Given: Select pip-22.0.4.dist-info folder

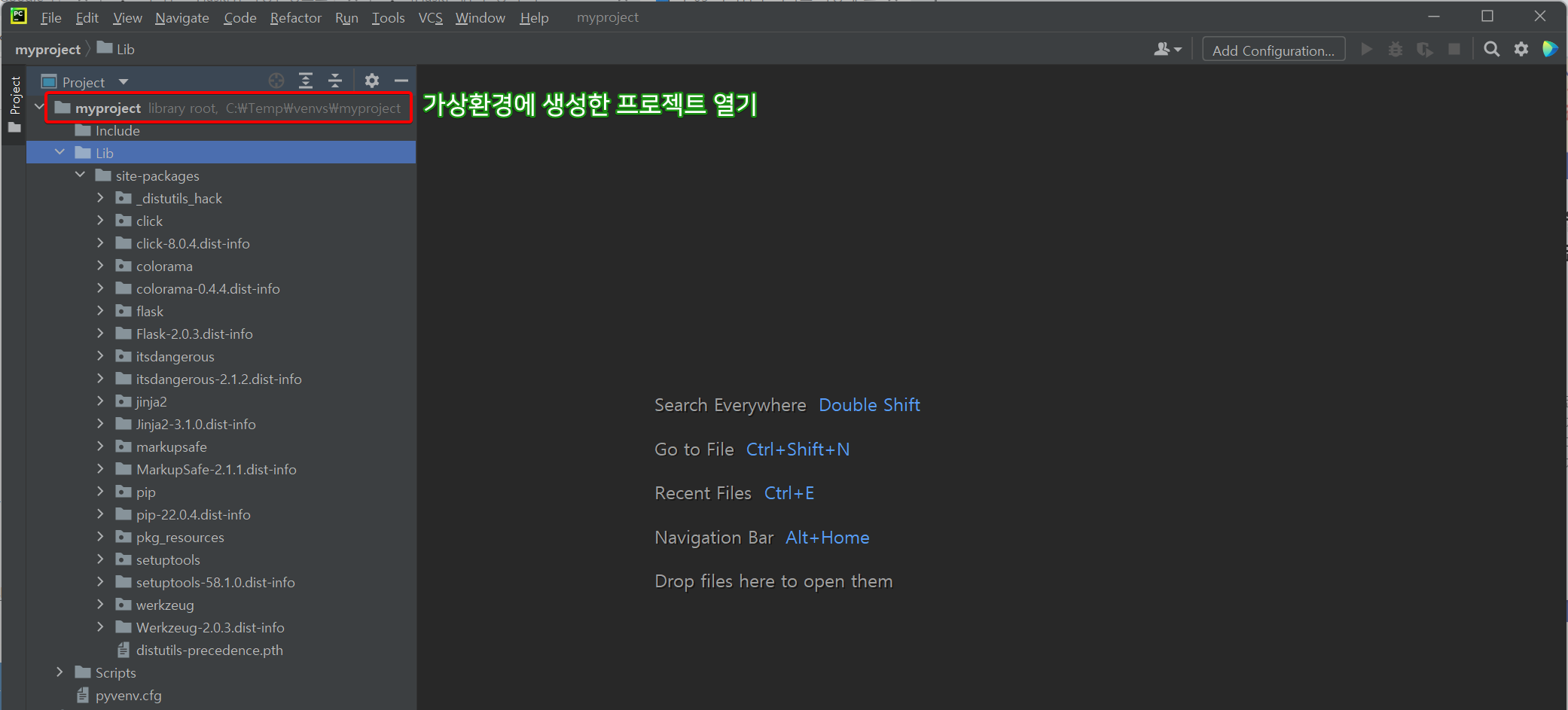Looking at the screenshot, I should pyautogui.click(x=193, y=514).
